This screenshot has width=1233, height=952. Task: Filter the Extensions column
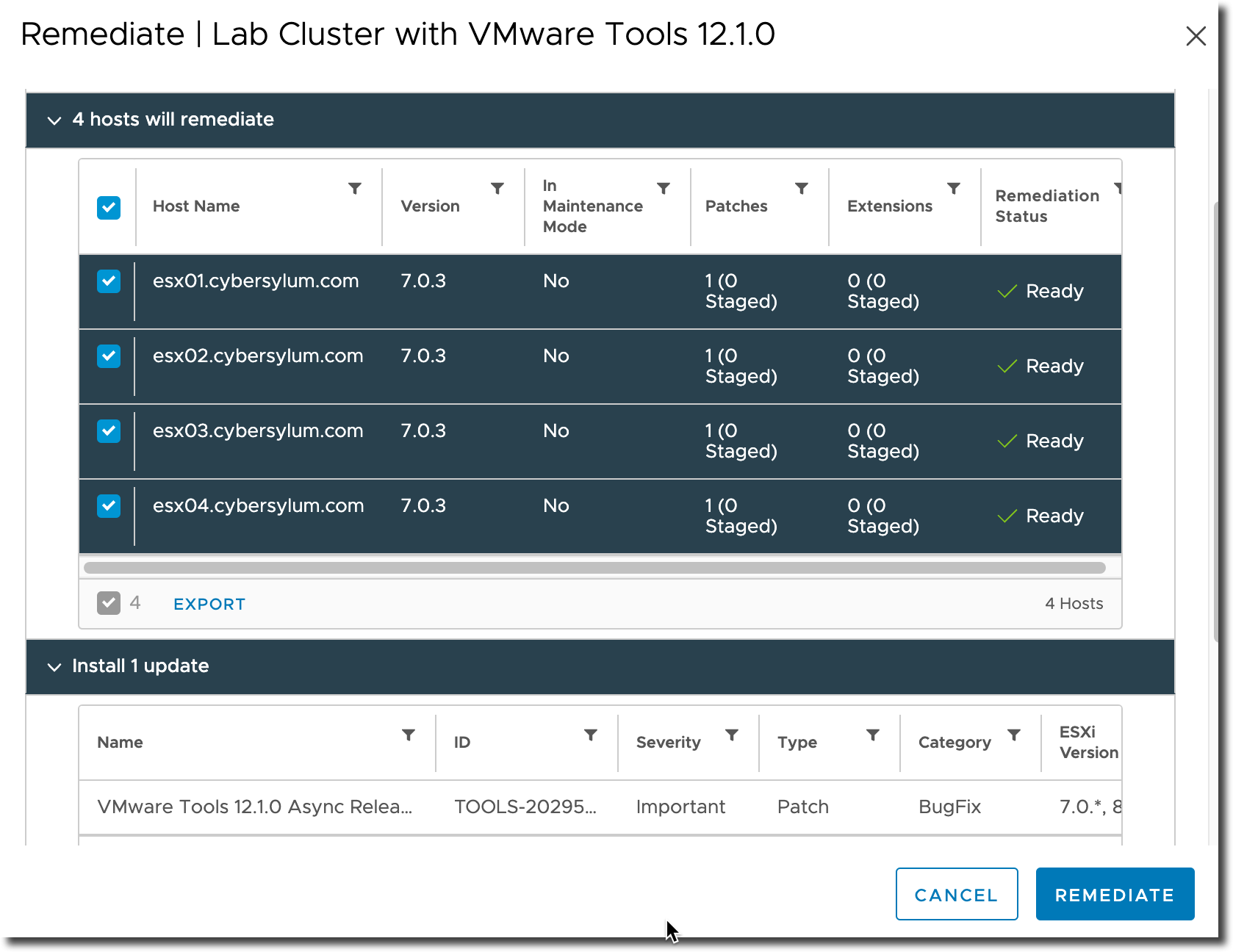click(x=954, y=189)
